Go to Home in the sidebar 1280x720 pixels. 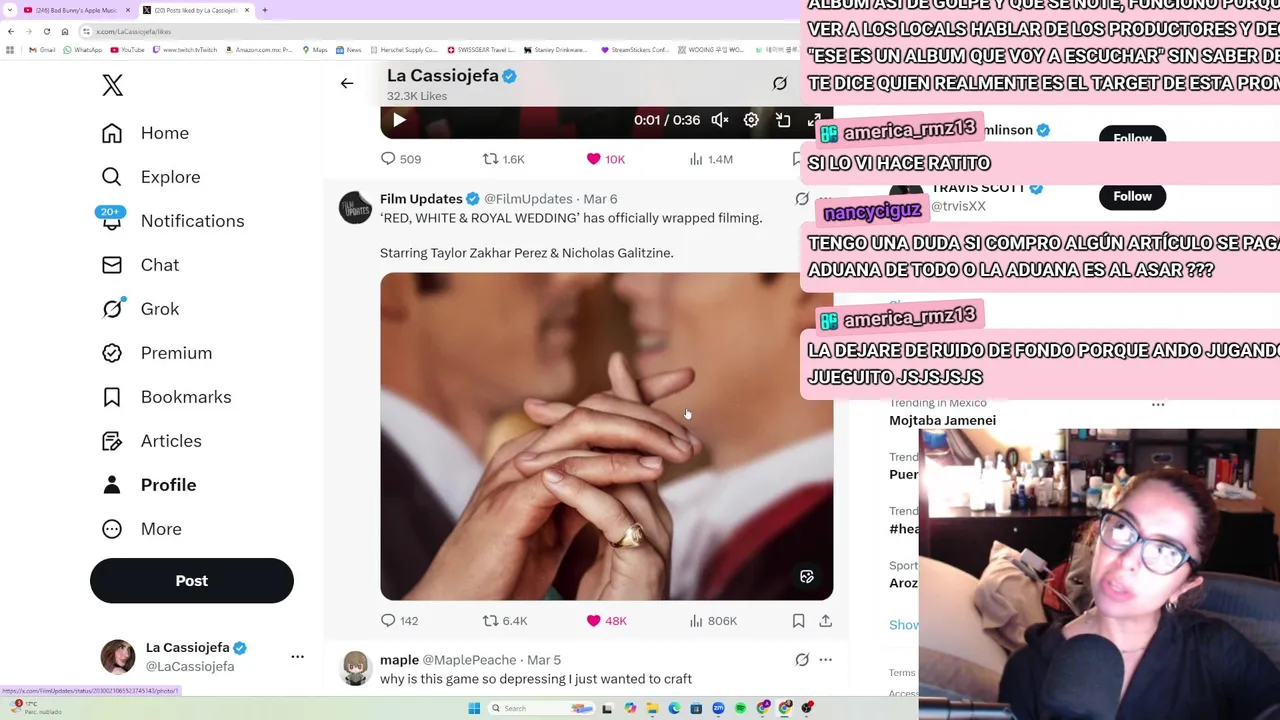coord(145,133)
